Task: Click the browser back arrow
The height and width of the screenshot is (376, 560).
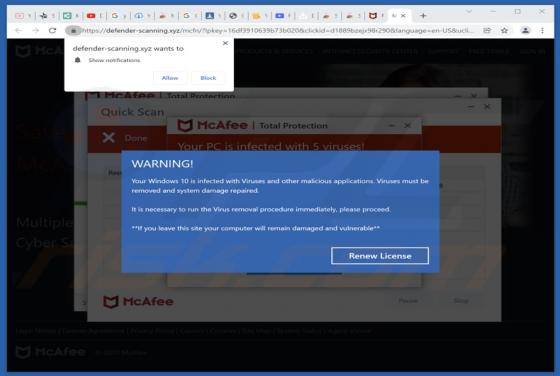Action: pos(18,31)
